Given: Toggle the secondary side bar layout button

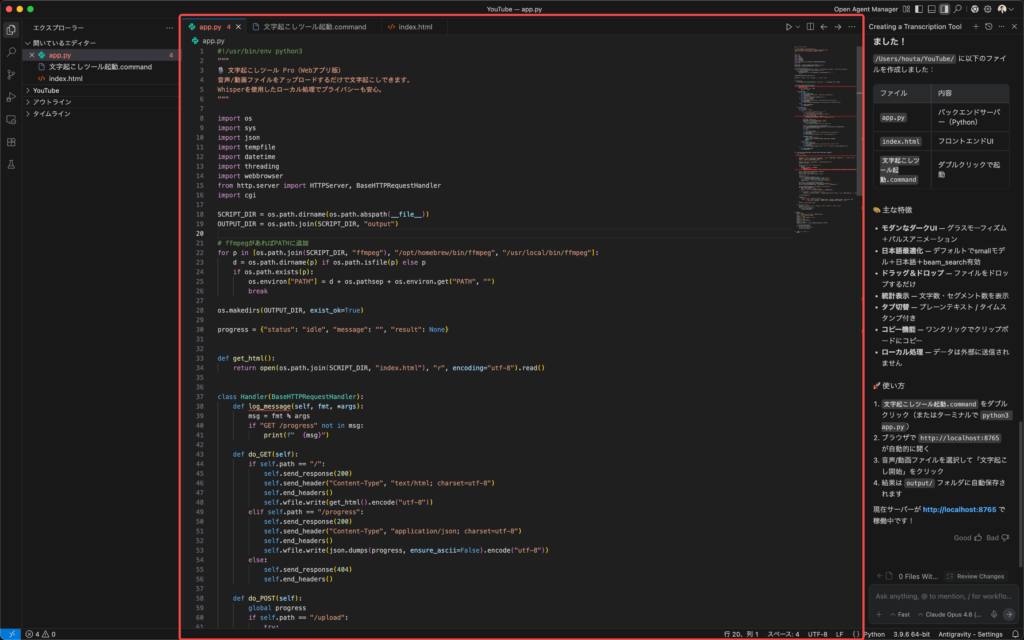Looking at the screenshot, I should [x=944, y=9].
